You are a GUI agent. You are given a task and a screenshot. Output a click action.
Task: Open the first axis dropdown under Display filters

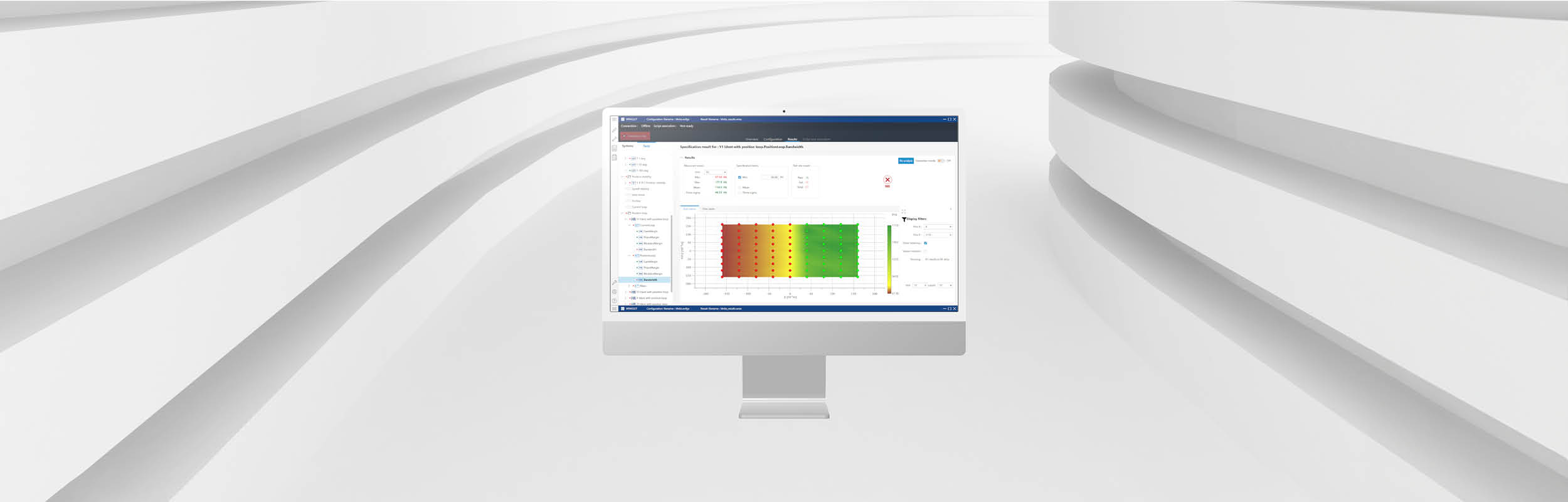(x=938, y=227)
